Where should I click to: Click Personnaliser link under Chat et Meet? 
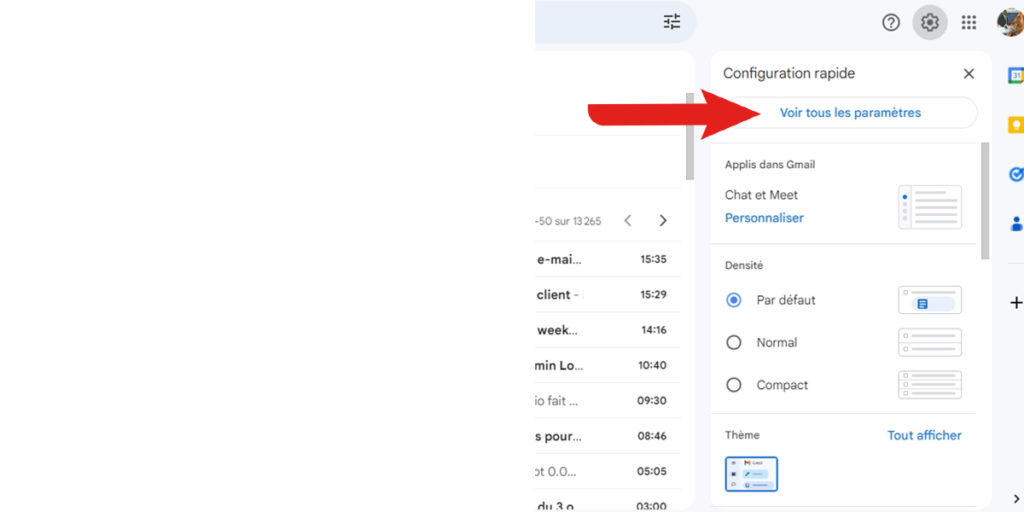pos(764,218)
